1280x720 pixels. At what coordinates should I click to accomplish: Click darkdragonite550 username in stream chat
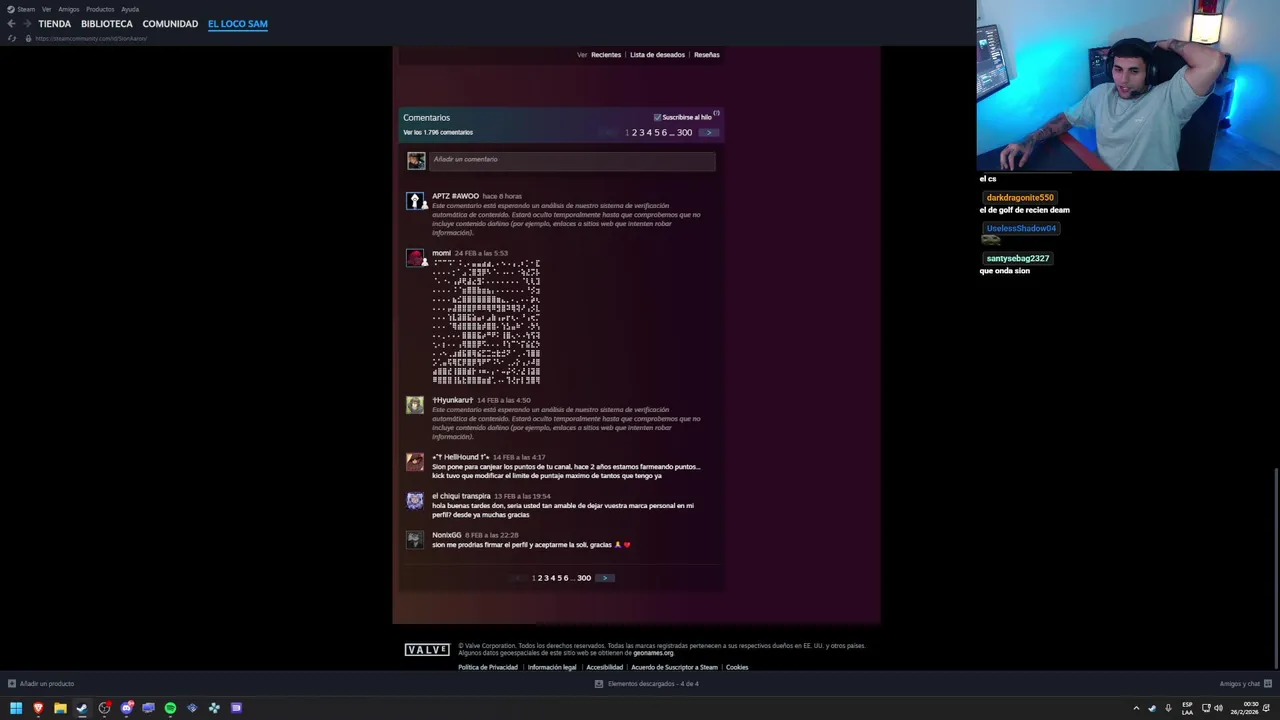coord(1020,198)
